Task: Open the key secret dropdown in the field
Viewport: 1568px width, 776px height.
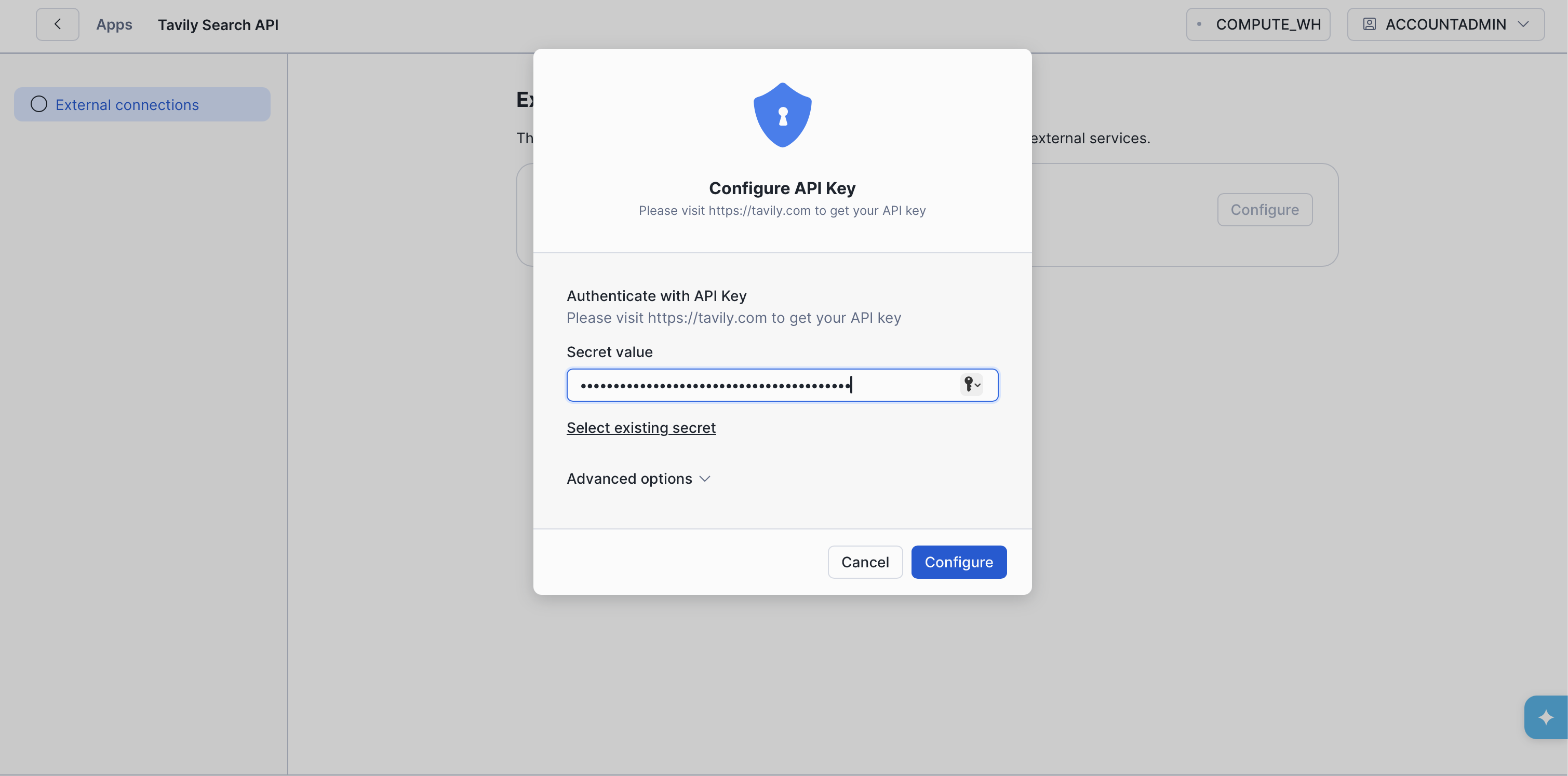Action: 971,384
